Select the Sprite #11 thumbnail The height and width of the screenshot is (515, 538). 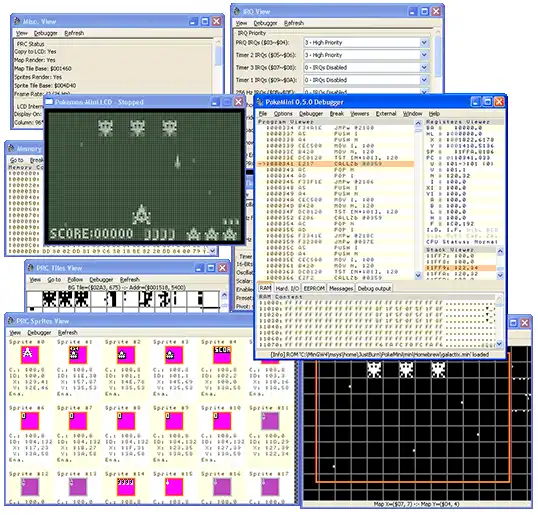(x=270, y=421)
